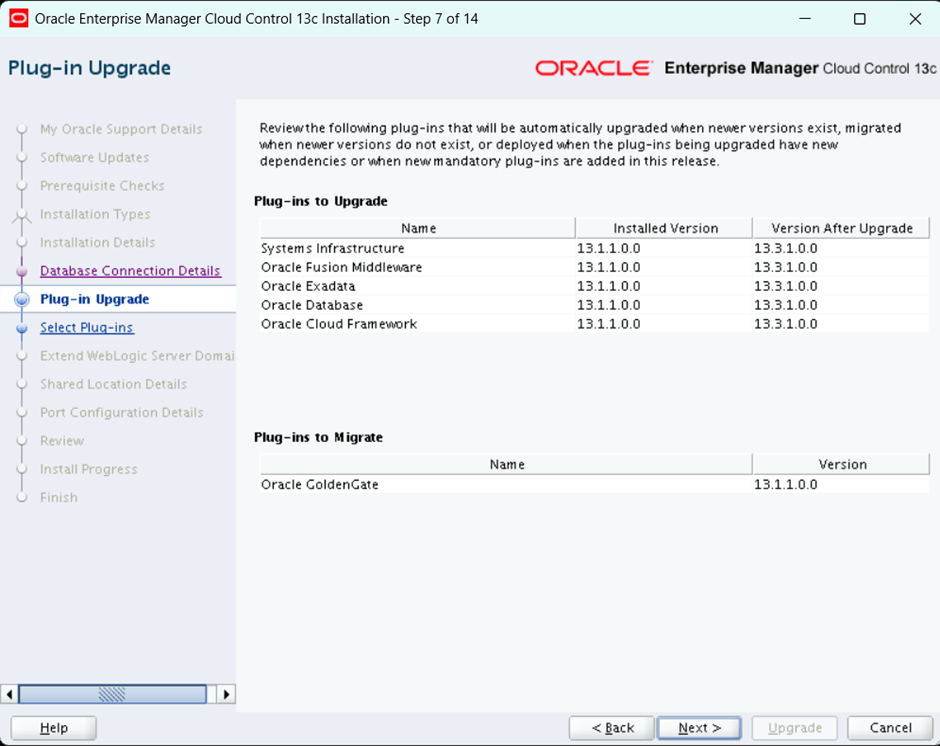Click the Select Plug-ins step bullet icon
This screenshot has height=746, width=940.
[22, 328]
